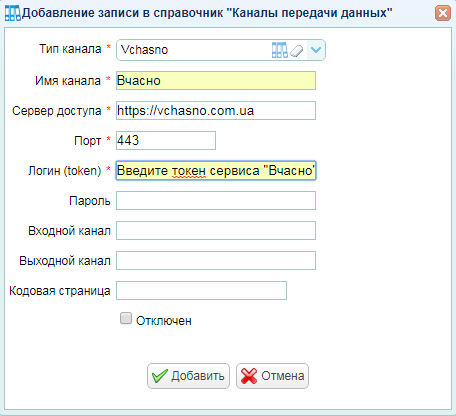456x416 pixels.
Task: Focus the Имя канала field containing Вчасно
Action: (x=216, y=80)
